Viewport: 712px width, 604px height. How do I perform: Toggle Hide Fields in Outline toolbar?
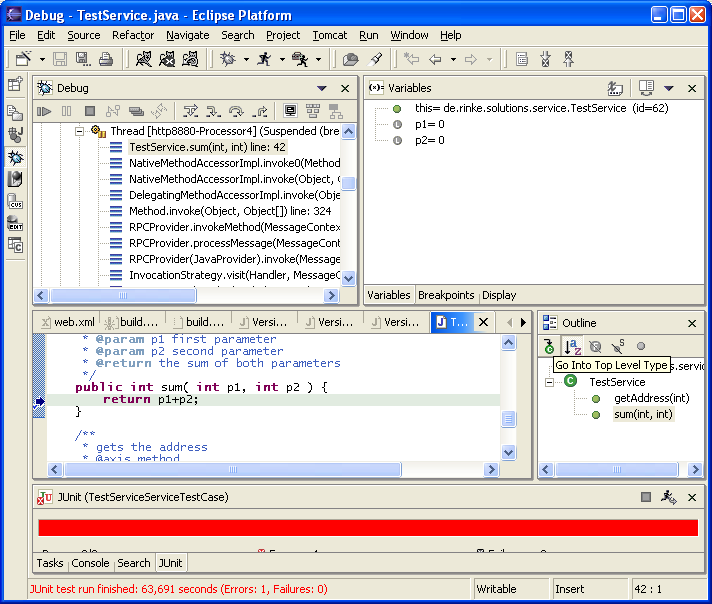coord(595,347)
